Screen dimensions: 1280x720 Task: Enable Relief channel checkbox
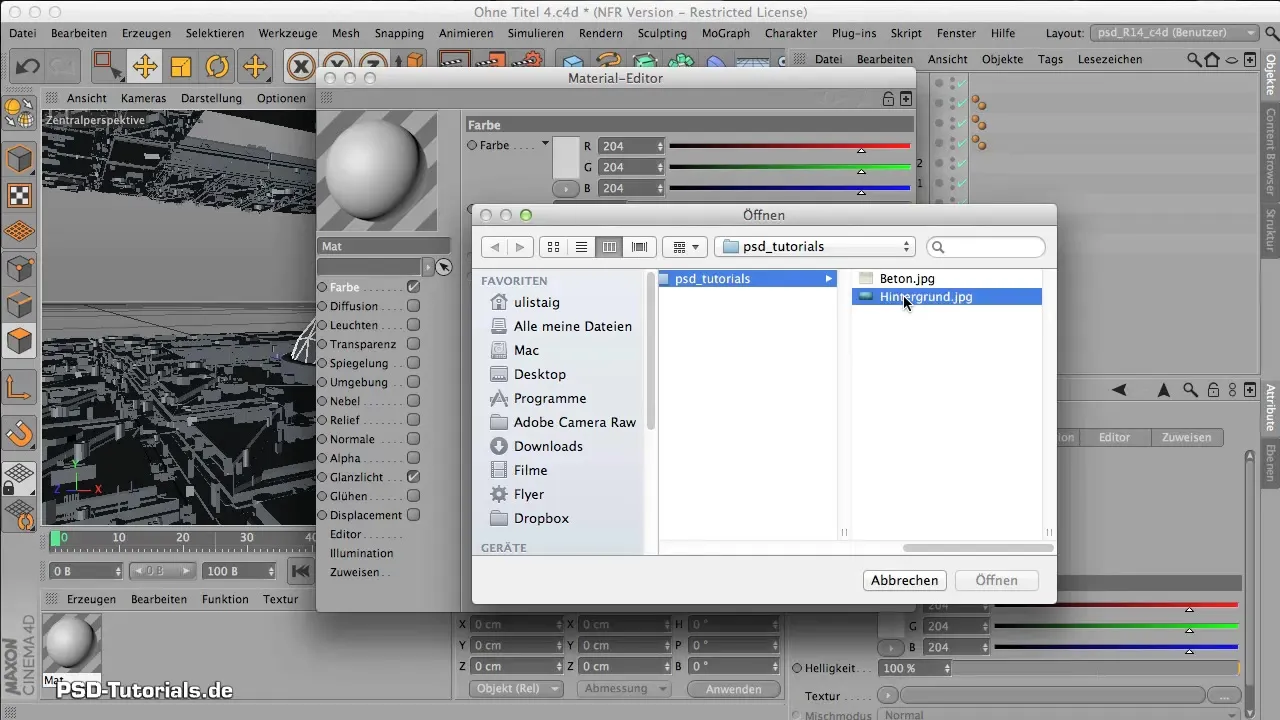pos(413,420)
